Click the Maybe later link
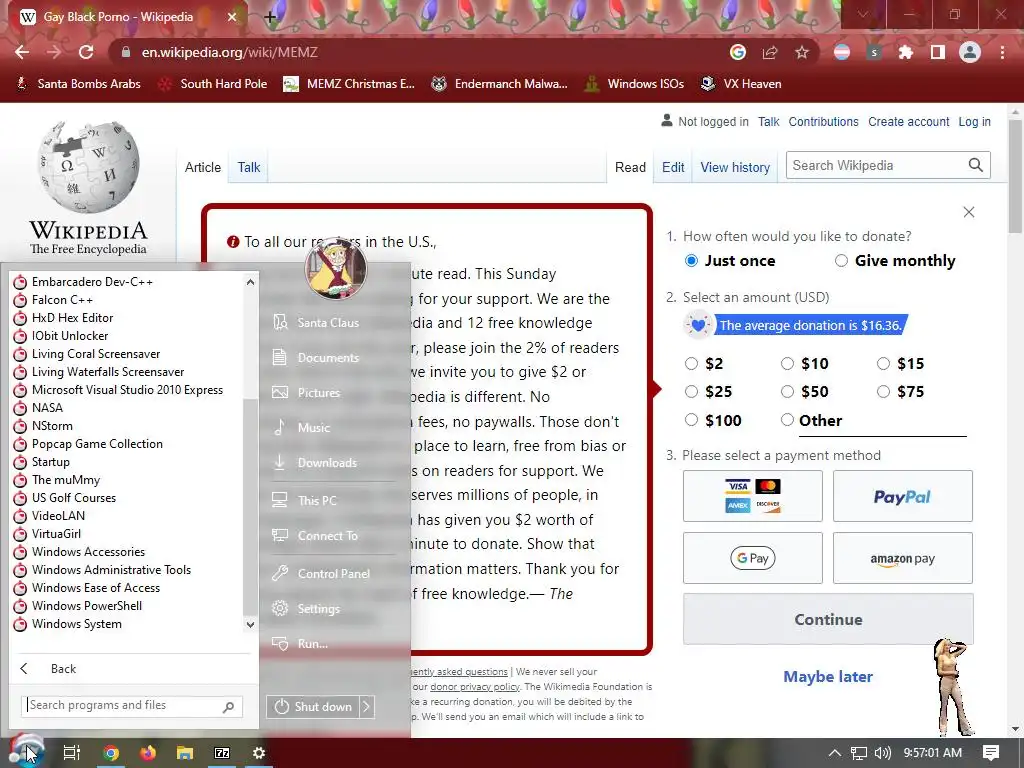The width and height of the screenshot is (1024, 768). (828, 677)
